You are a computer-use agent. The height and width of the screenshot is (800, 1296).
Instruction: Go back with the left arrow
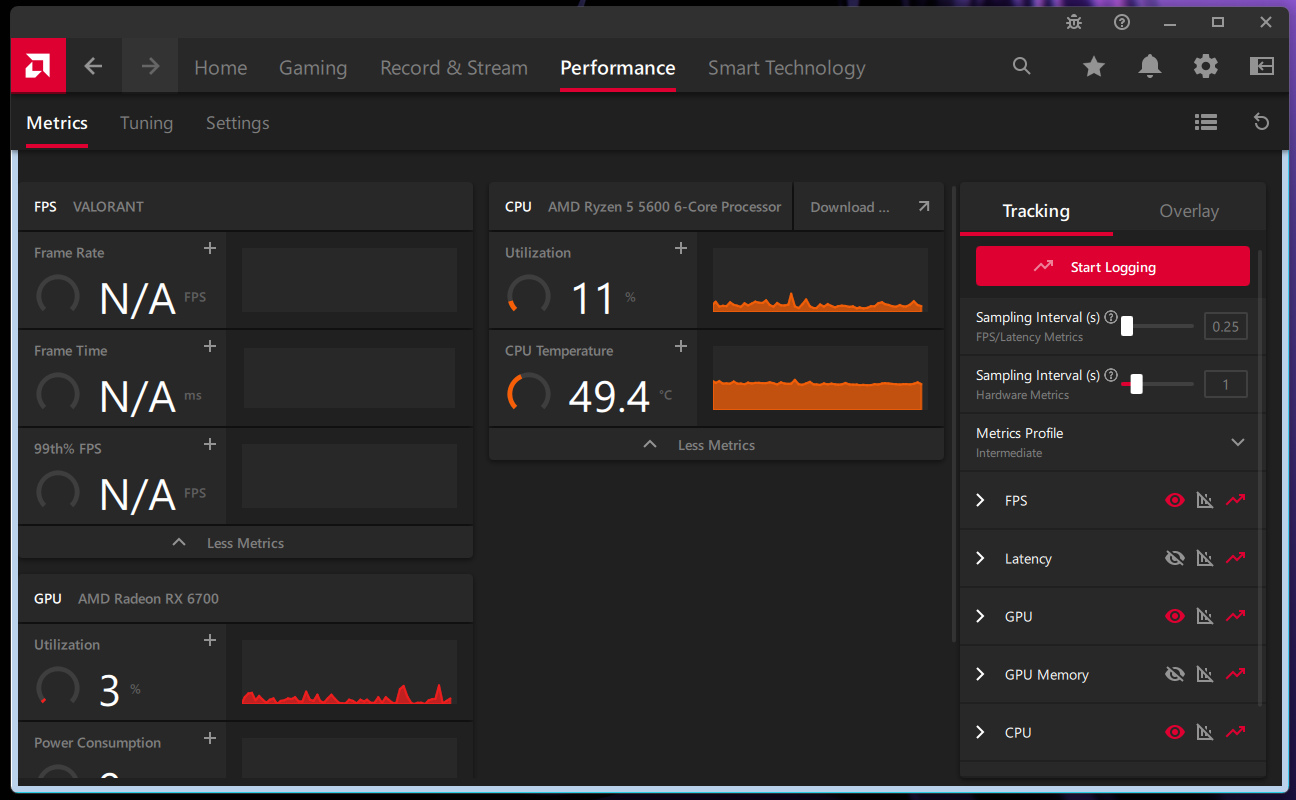[93, 66]
